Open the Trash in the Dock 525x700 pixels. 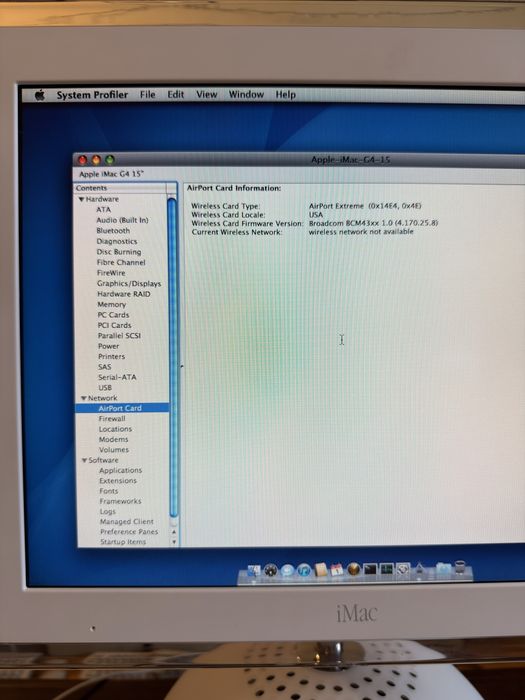460,568
